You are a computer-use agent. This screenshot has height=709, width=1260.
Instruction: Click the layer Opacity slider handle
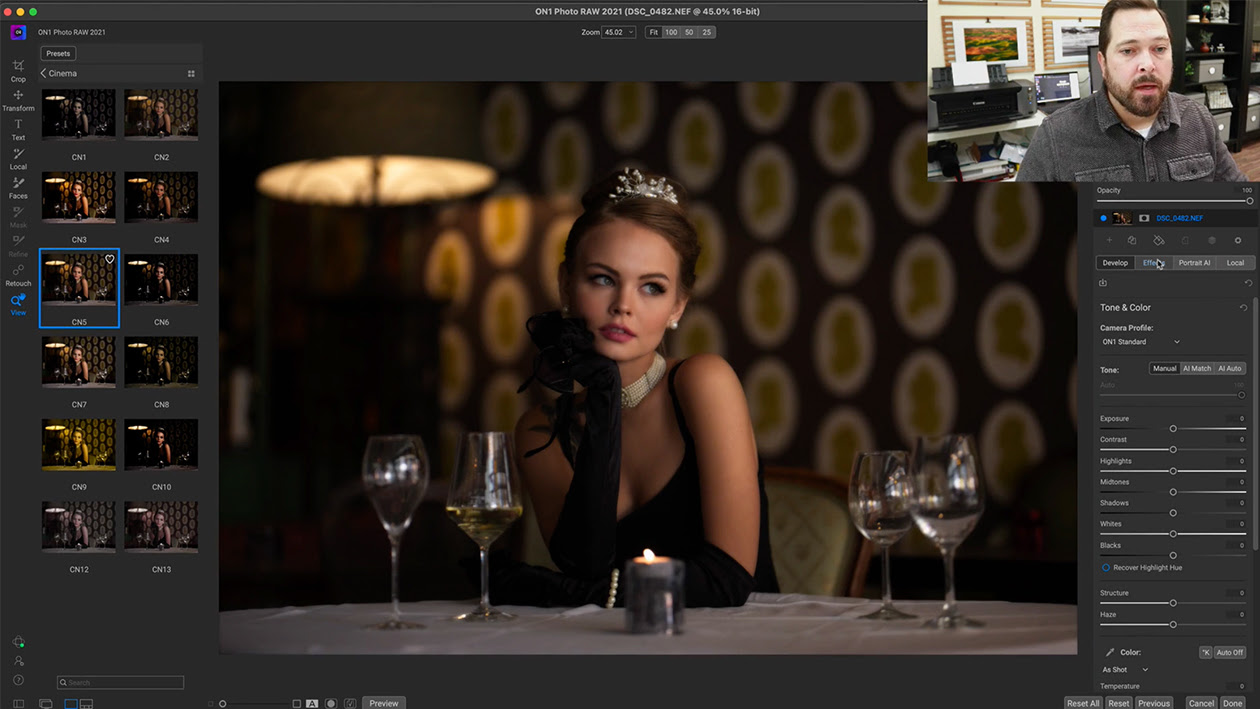coord(1249,201)
